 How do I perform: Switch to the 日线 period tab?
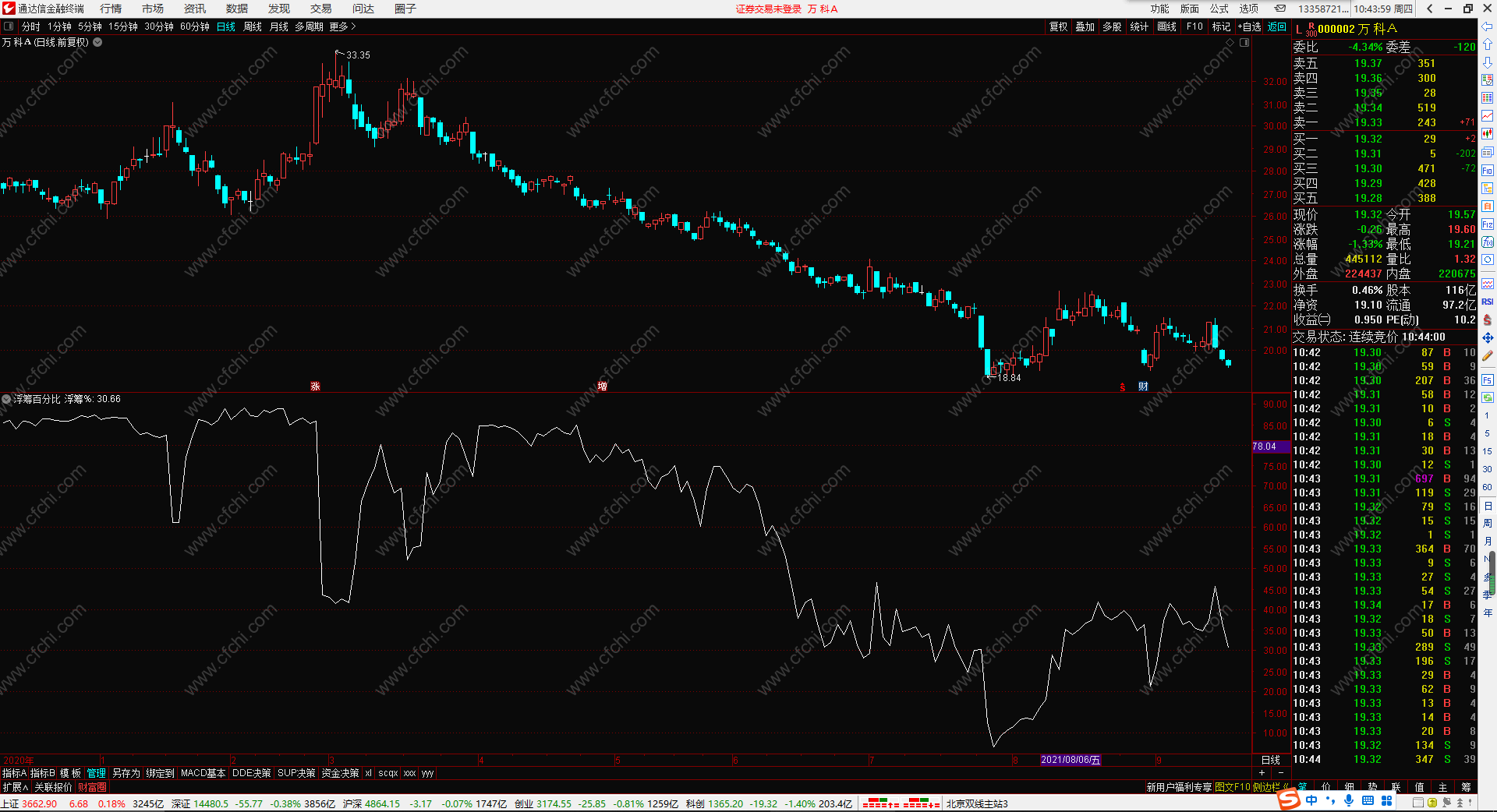226,26
